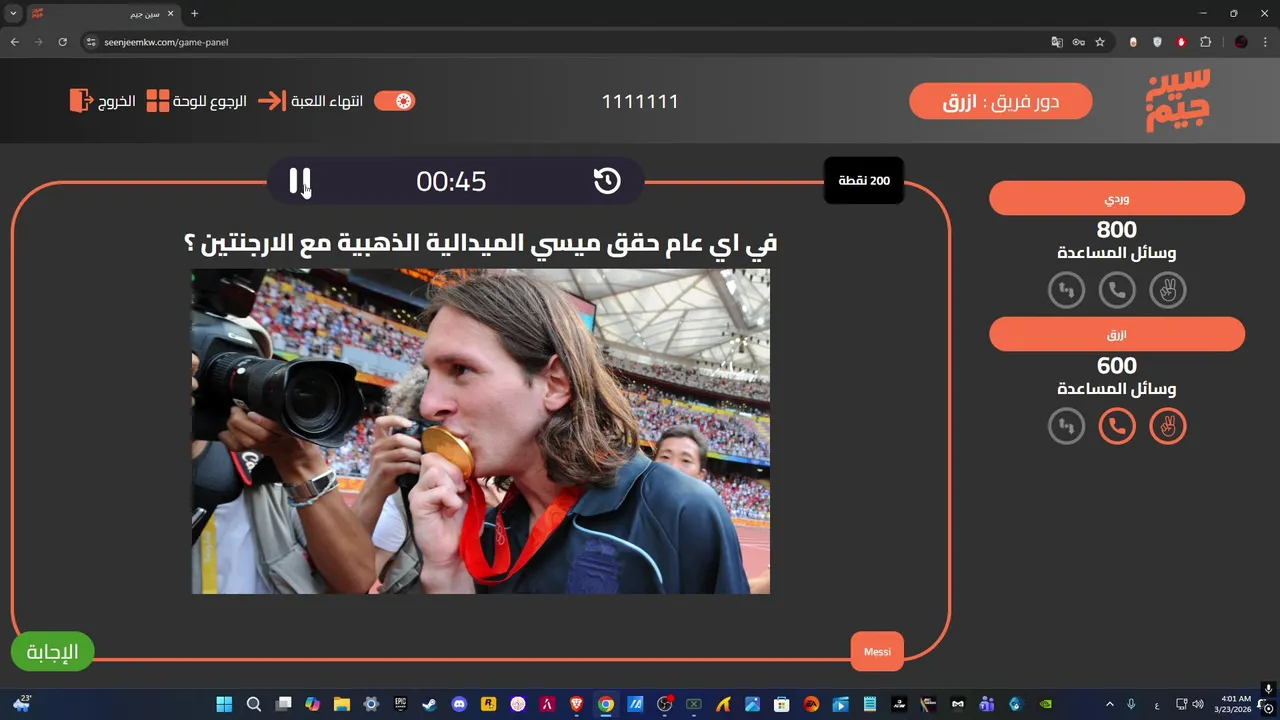Open Discord from the taskbar
This screenshot has height=720, width=1280.
tap(459, 704)
